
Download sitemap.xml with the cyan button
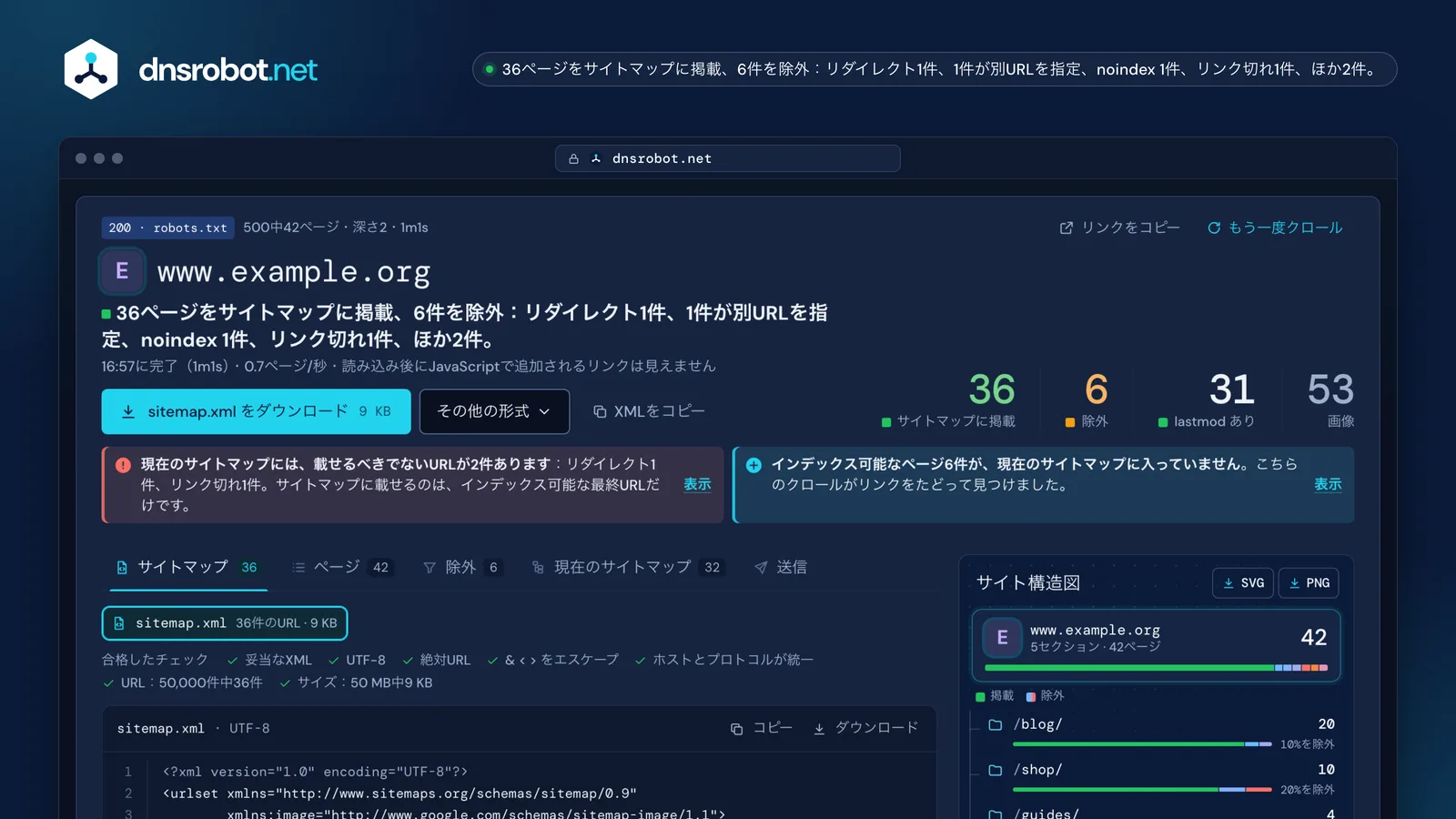pos(256,411)
